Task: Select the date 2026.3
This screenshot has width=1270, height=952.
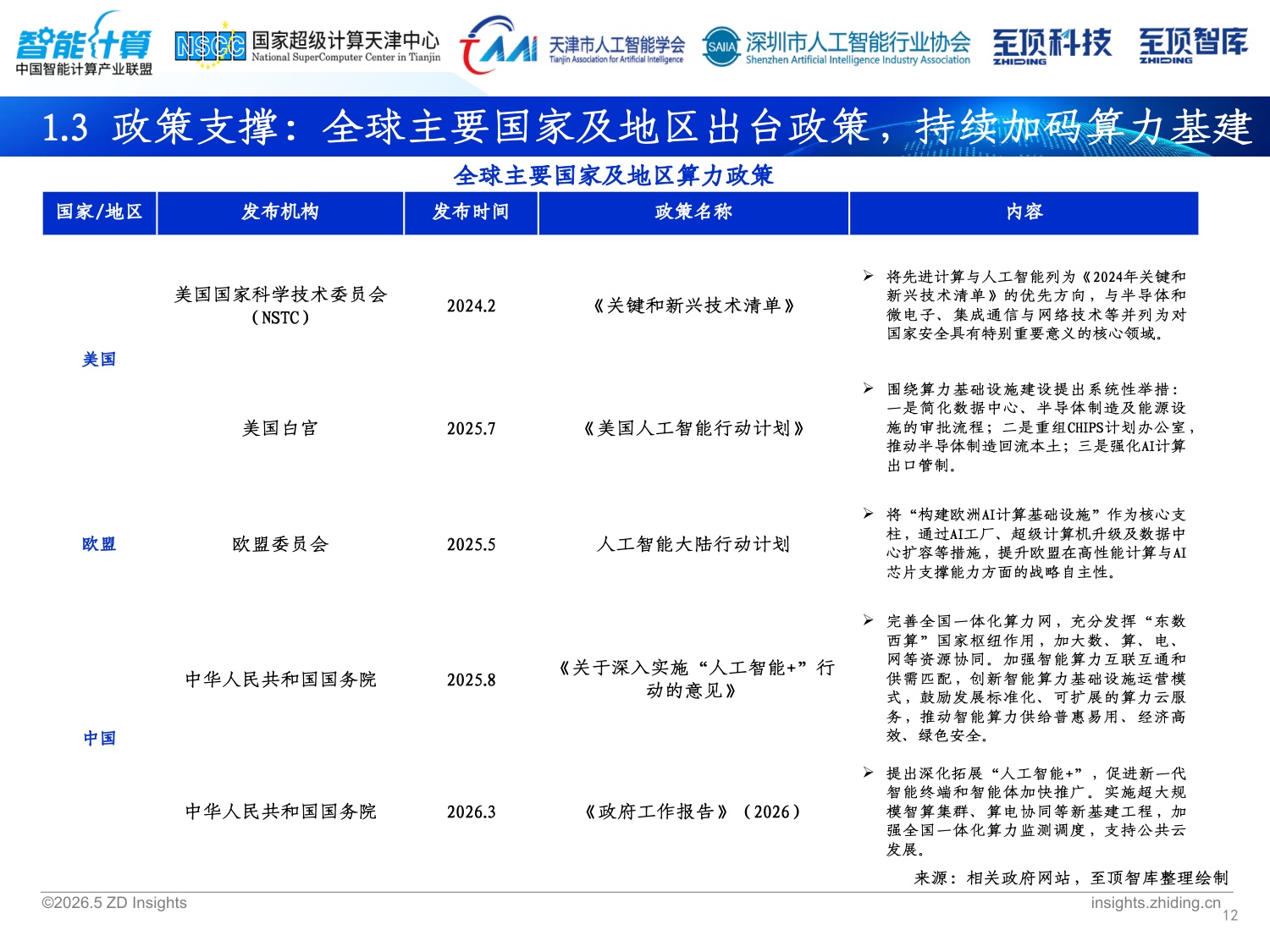Action: point(472,812)
